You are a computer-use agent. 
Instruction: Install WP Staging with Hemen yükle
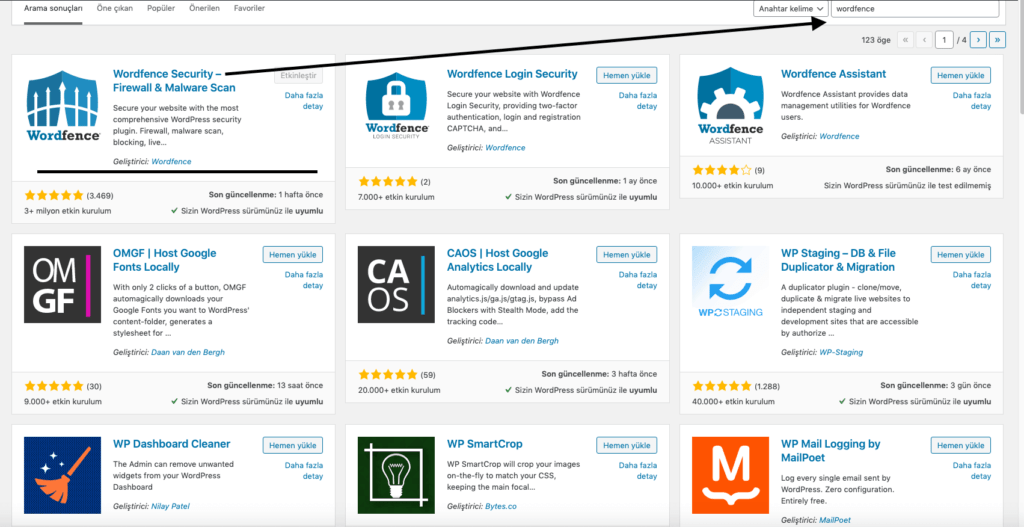pos(961,255)
